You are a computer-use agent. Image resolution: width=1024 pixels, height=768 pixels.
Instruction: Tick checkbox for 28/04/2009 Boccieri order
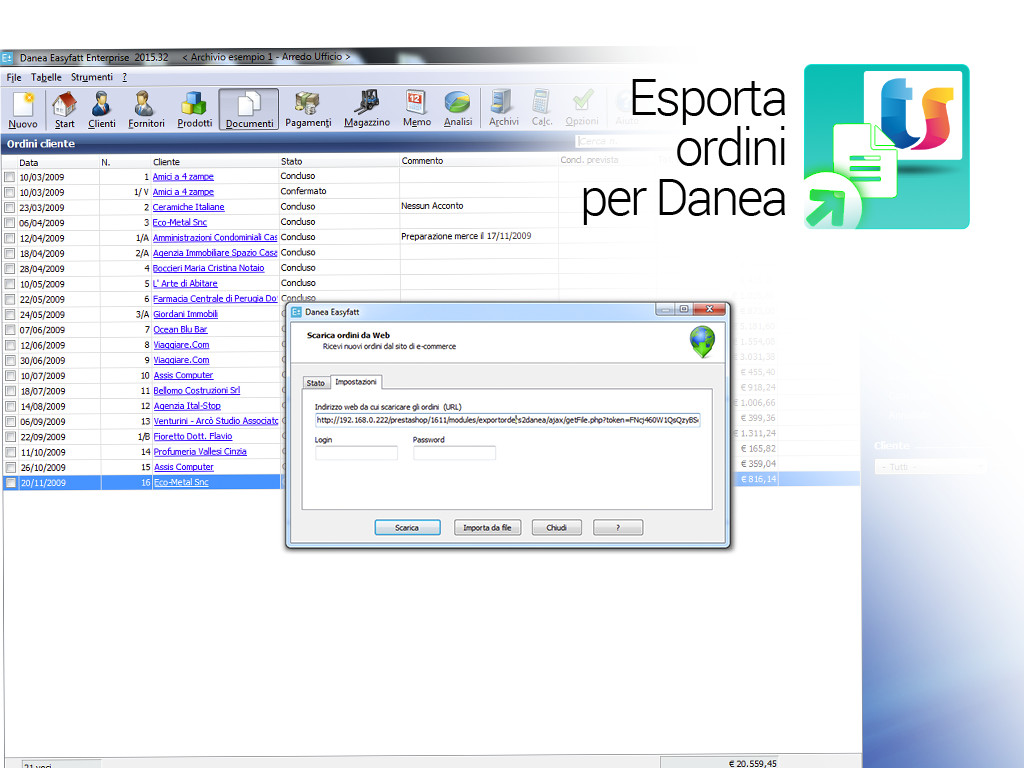[x=9, y=268]
